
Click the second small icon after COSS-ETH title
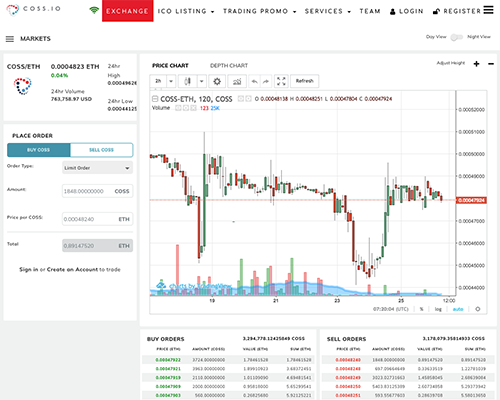click(248, 99)
